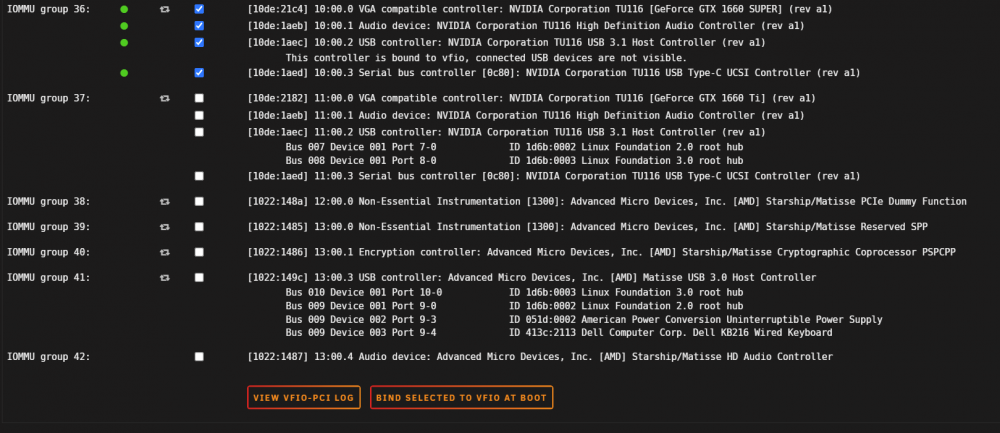Click the reset icon for IOMMU group 39

(x=165, y=227)
